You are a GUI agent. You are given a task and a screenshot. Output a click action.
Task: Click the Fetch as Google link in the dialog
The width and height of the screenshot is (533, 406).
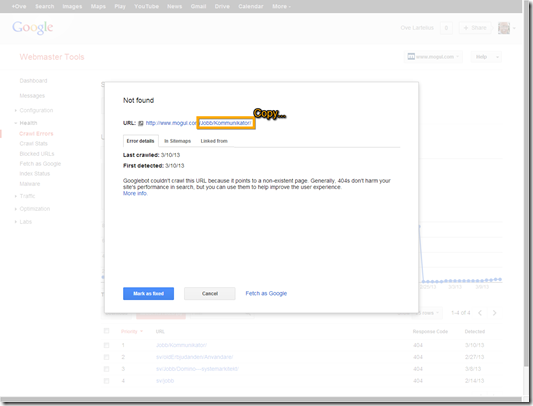pos(266,293)
